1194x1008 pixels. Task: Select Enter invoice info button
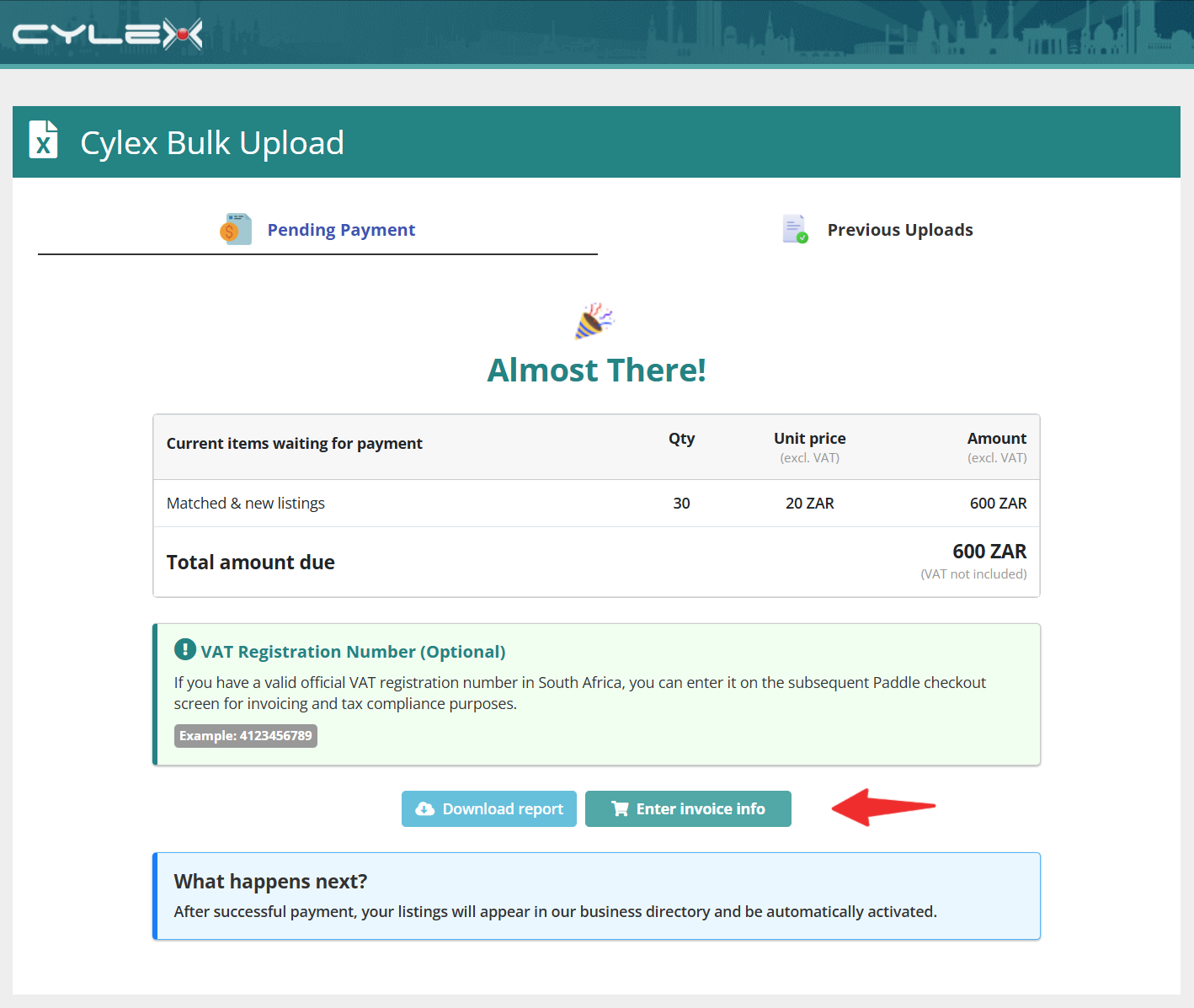point(688,808)
